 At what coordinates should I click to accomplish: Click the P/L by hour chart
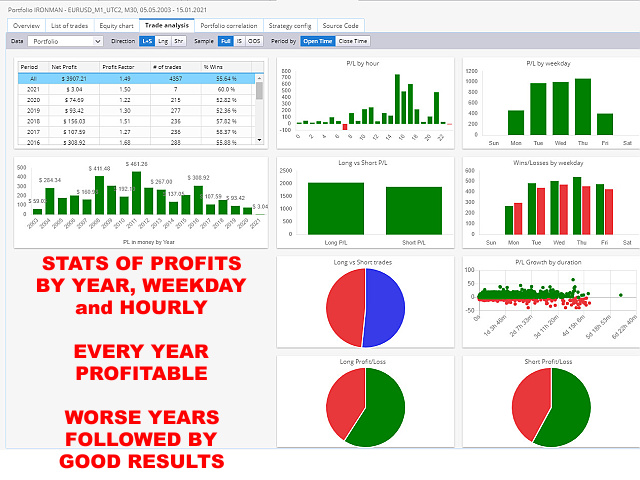pyautogui.click(x=365, y=103)
